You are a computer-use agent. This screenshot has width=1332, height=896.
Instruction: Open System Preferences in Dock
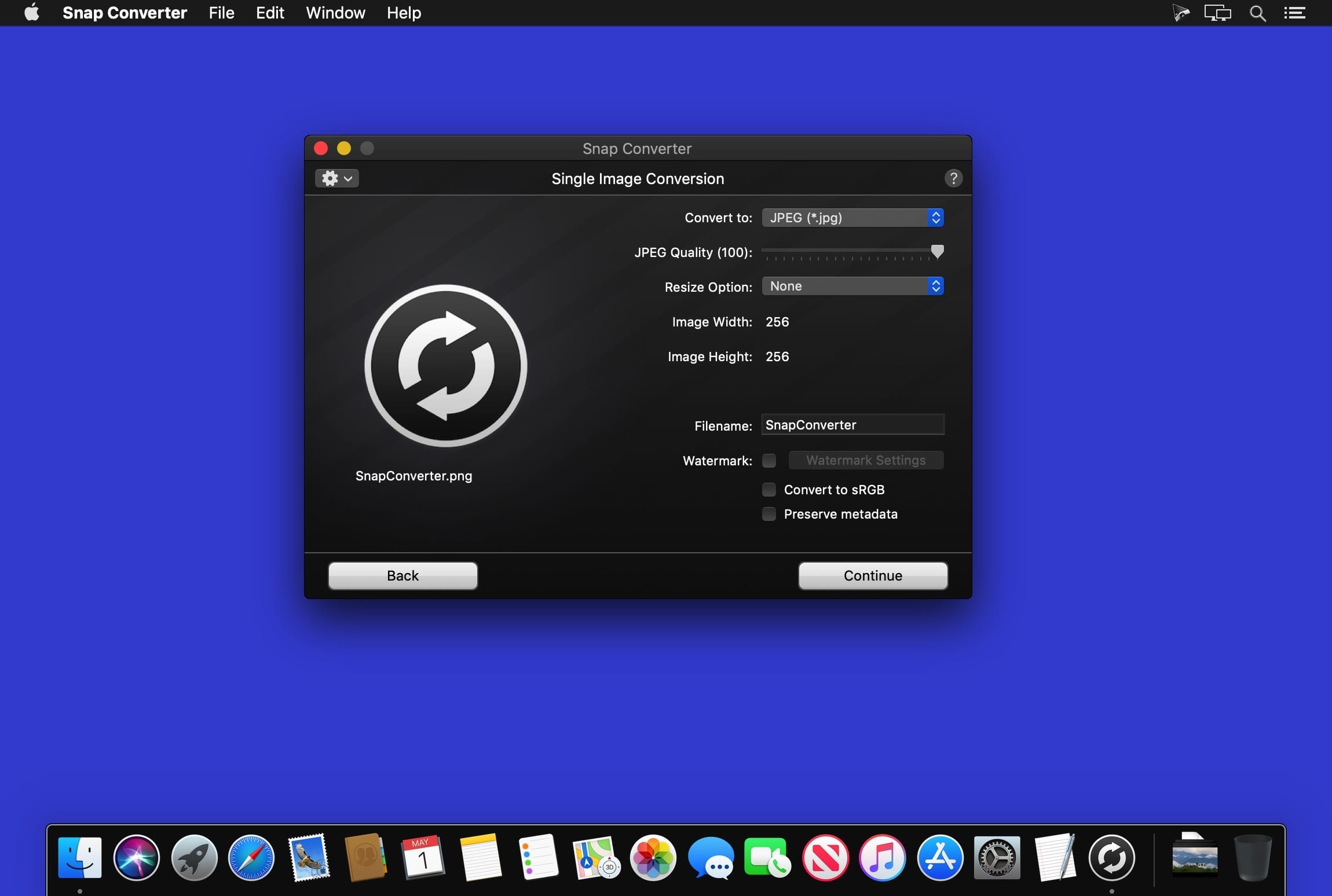point(997,858)
